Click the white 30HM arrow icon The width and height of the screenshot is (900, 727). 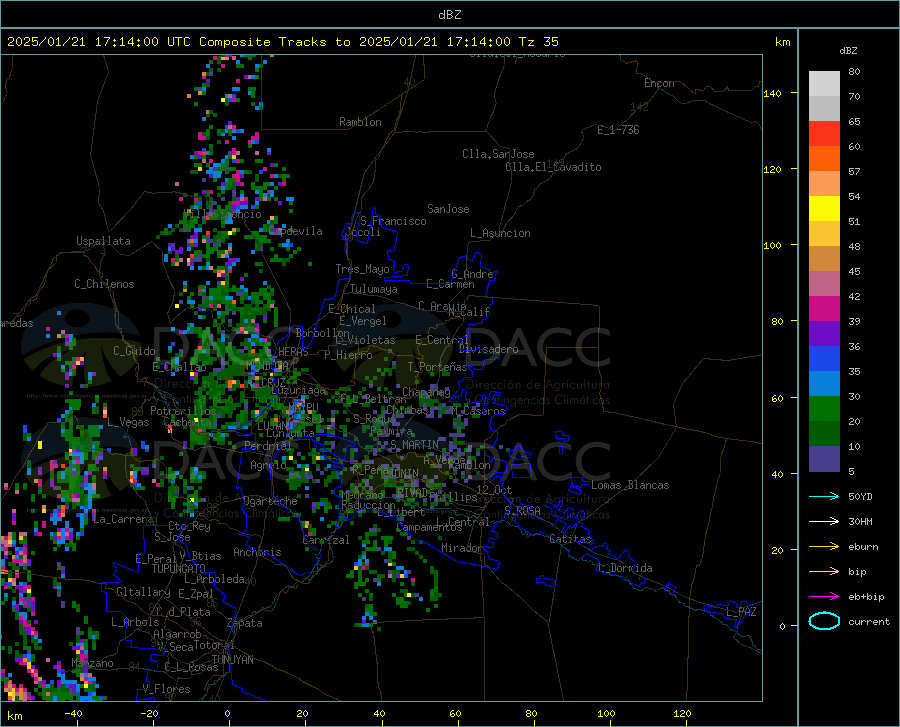824,521
